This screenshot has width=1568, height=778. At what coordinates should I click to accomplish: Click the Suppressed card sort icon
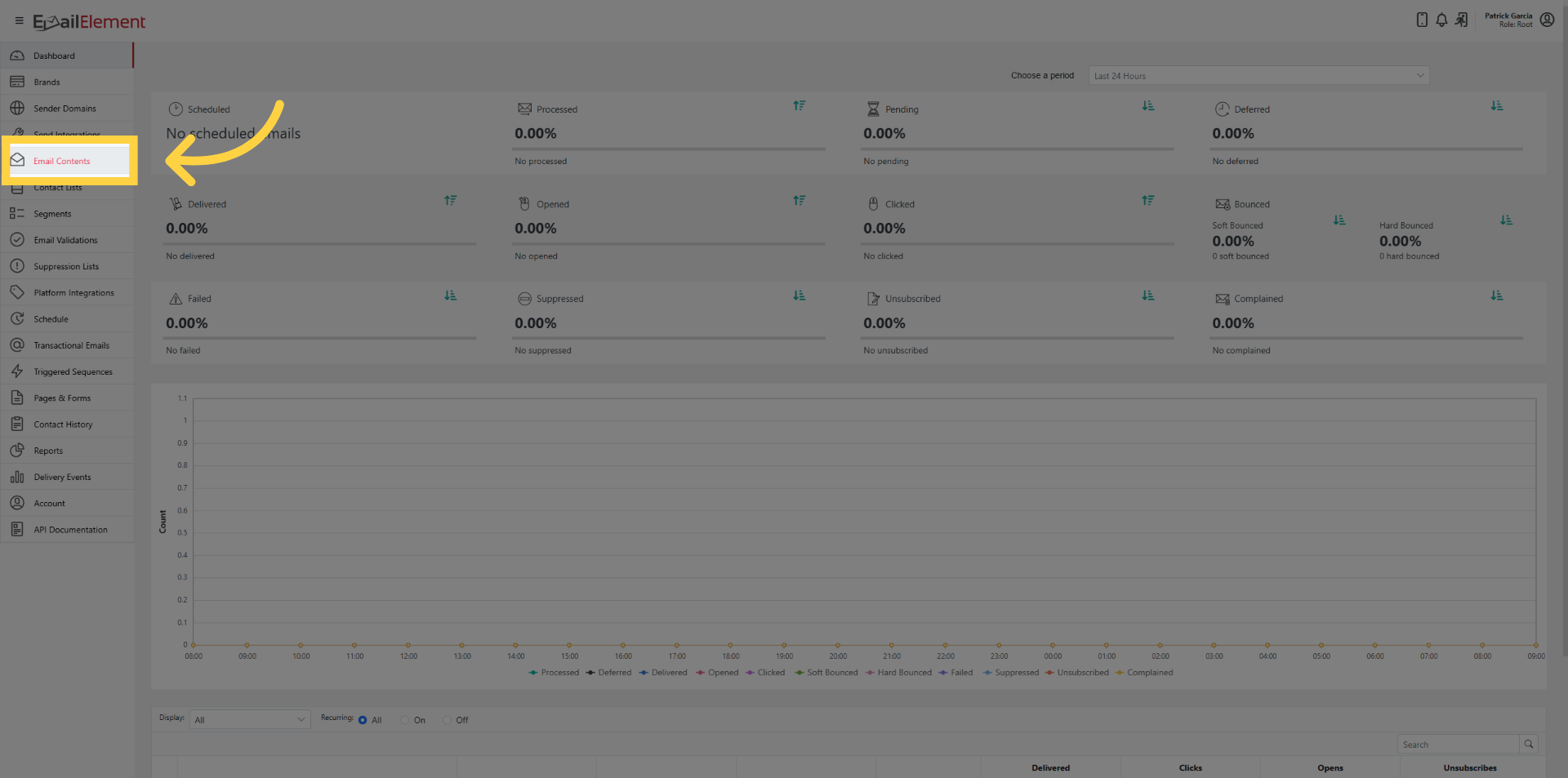[800, 296]
